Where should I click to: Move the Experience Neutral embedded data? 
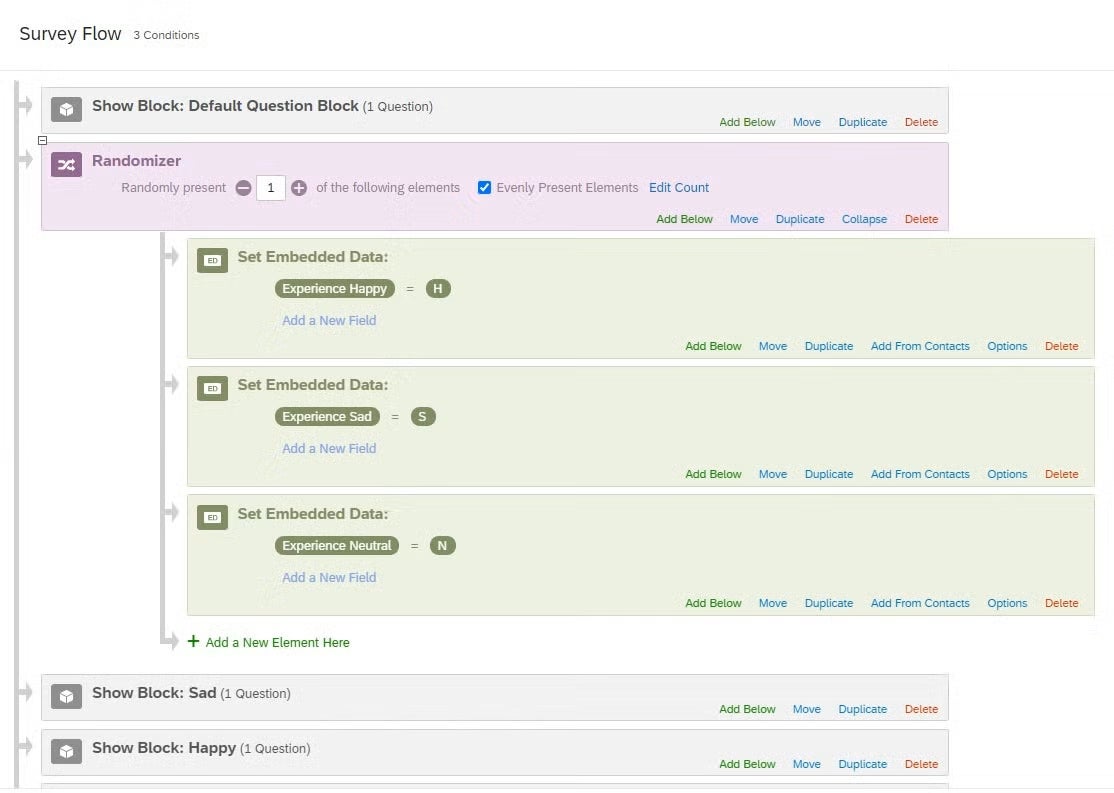772,603
